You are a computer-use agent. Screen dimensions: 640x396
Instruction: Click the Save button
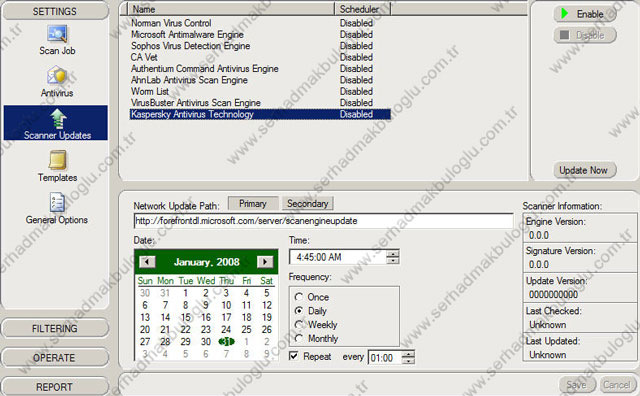point(577,384)
